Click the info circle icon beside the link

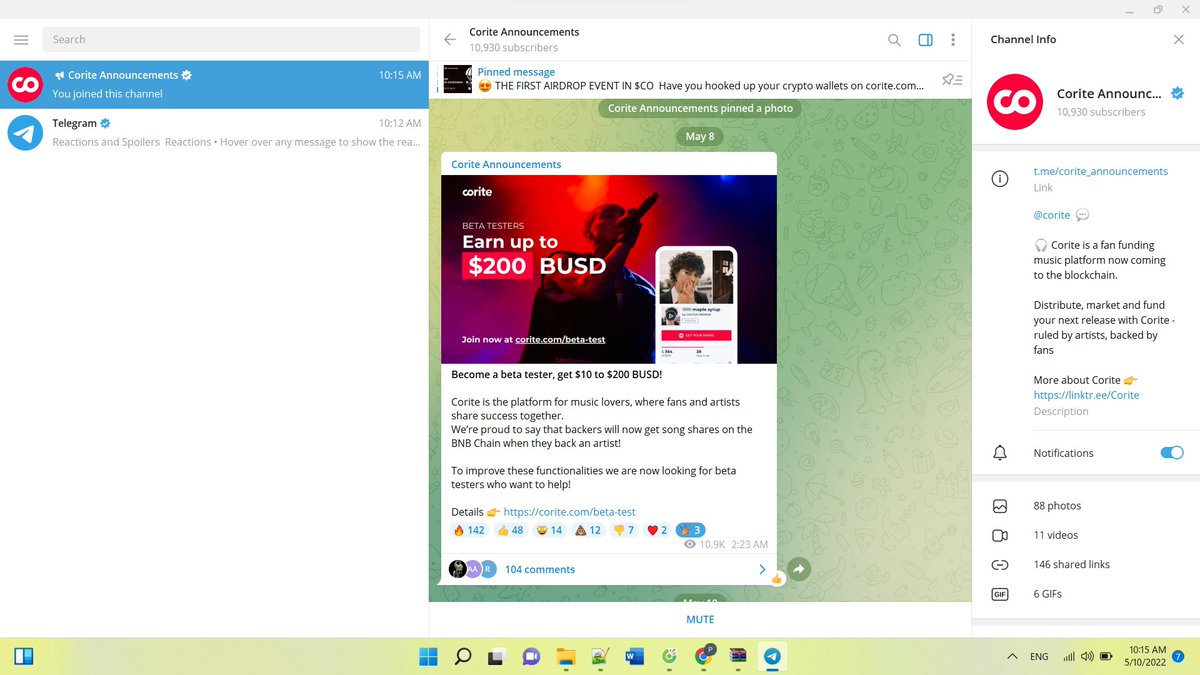click(x=999, y=179)
